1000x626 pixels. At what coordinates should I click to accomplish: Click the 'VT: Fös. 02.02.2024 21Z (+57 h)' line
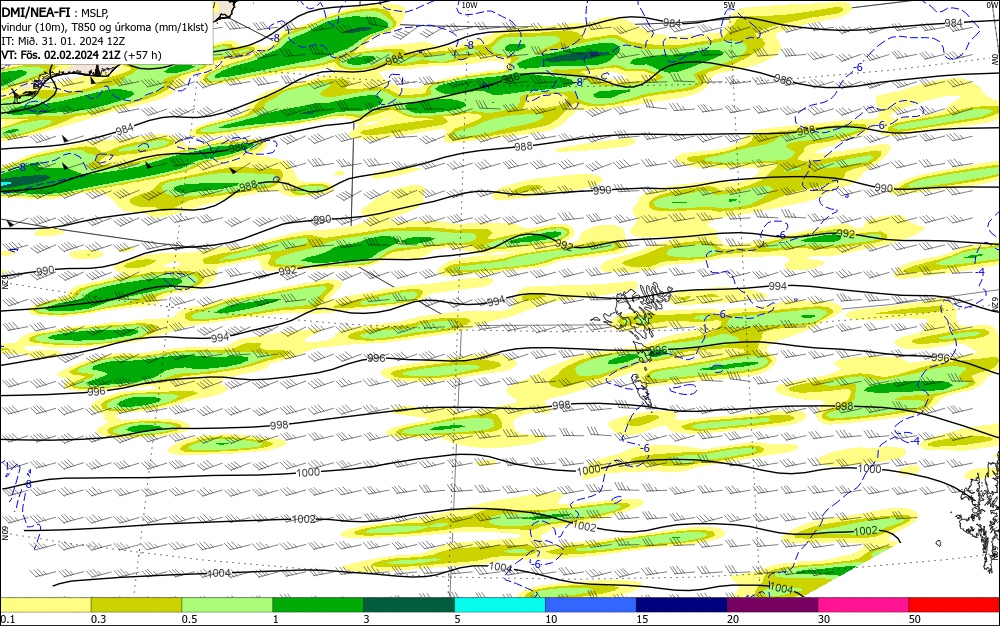(81, 55)
